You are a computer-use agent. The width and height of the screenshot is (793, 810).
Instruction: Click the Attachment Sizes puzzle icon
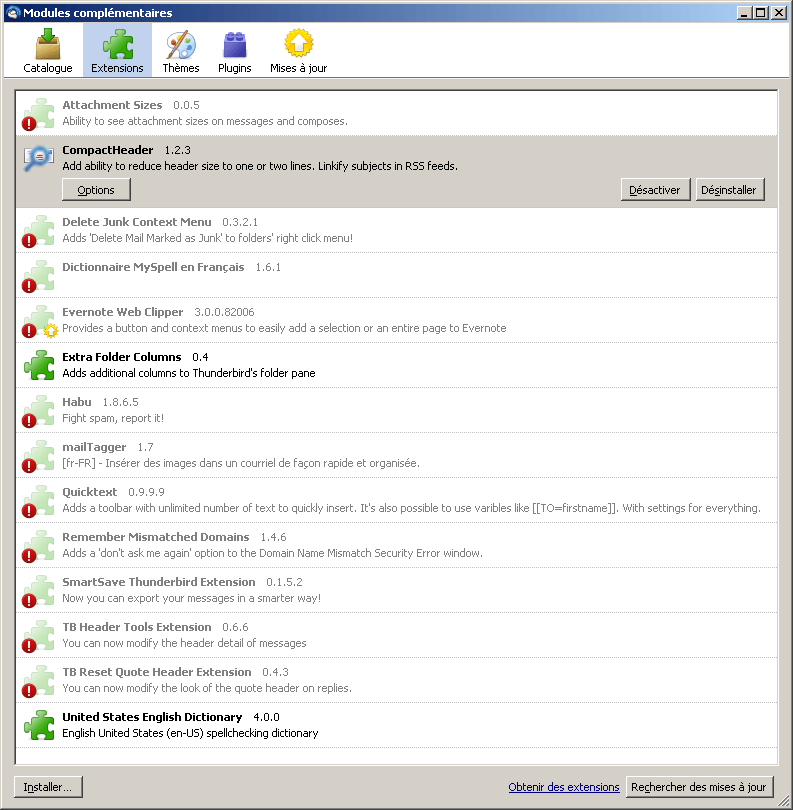(39, 114)
